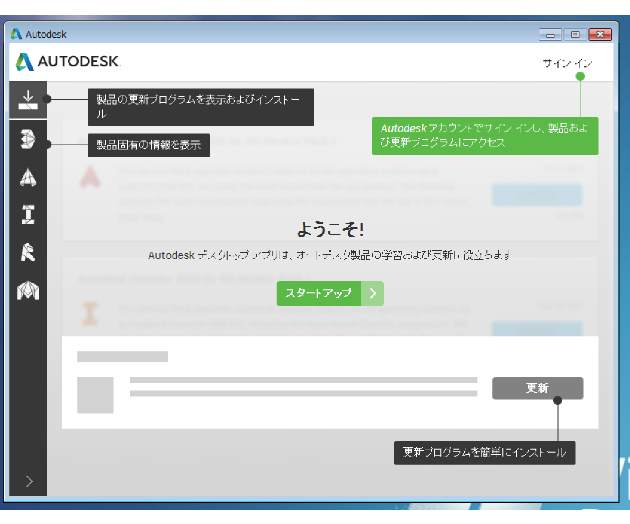Image resolution: width=630 pixels, height=524 pixels.
Task: Click the サイン イン link
Action: (567, 63)
